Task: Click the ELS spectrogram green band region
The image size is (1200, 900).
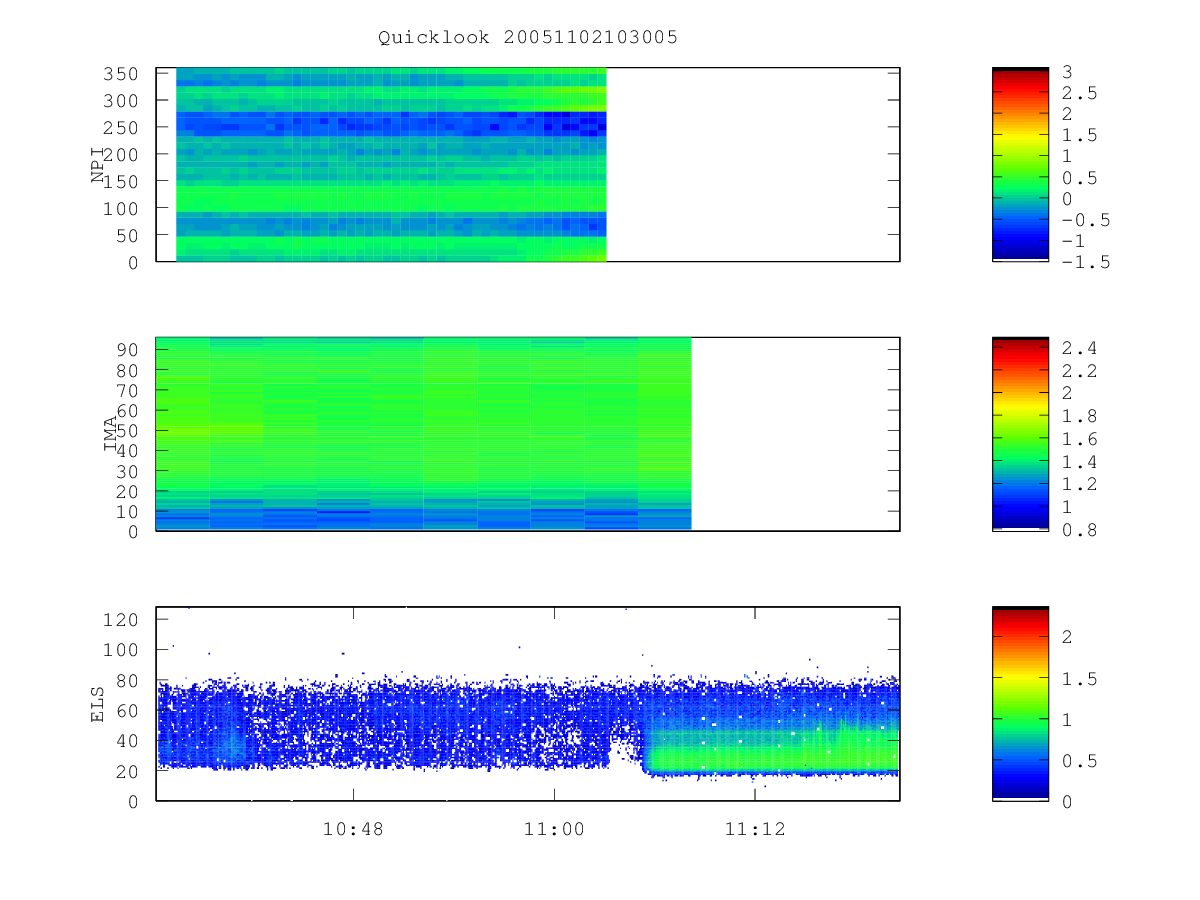Action: [x=770, y=751]
